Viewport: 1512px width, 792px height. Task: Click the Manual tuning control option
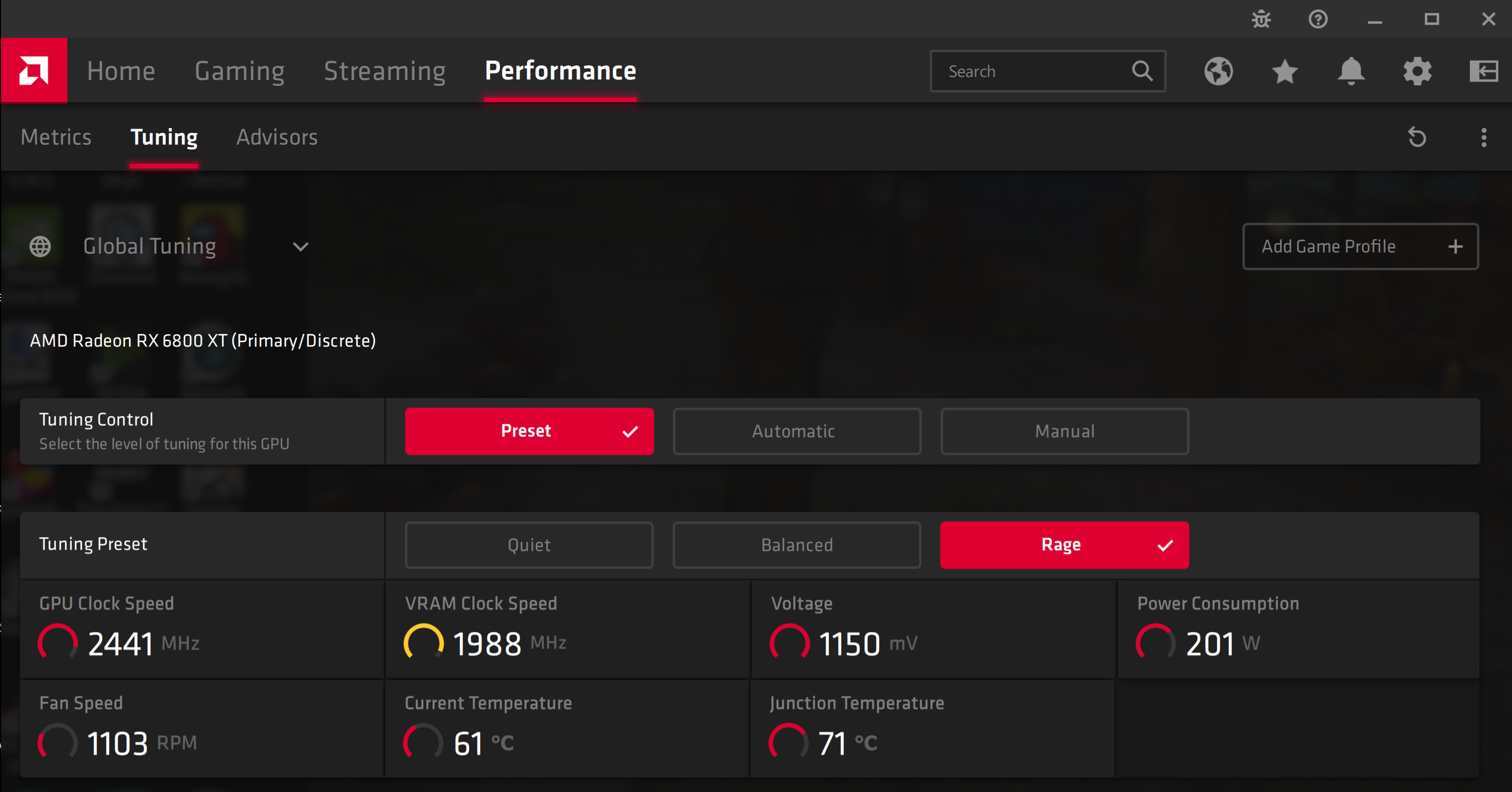[1062, 432]
